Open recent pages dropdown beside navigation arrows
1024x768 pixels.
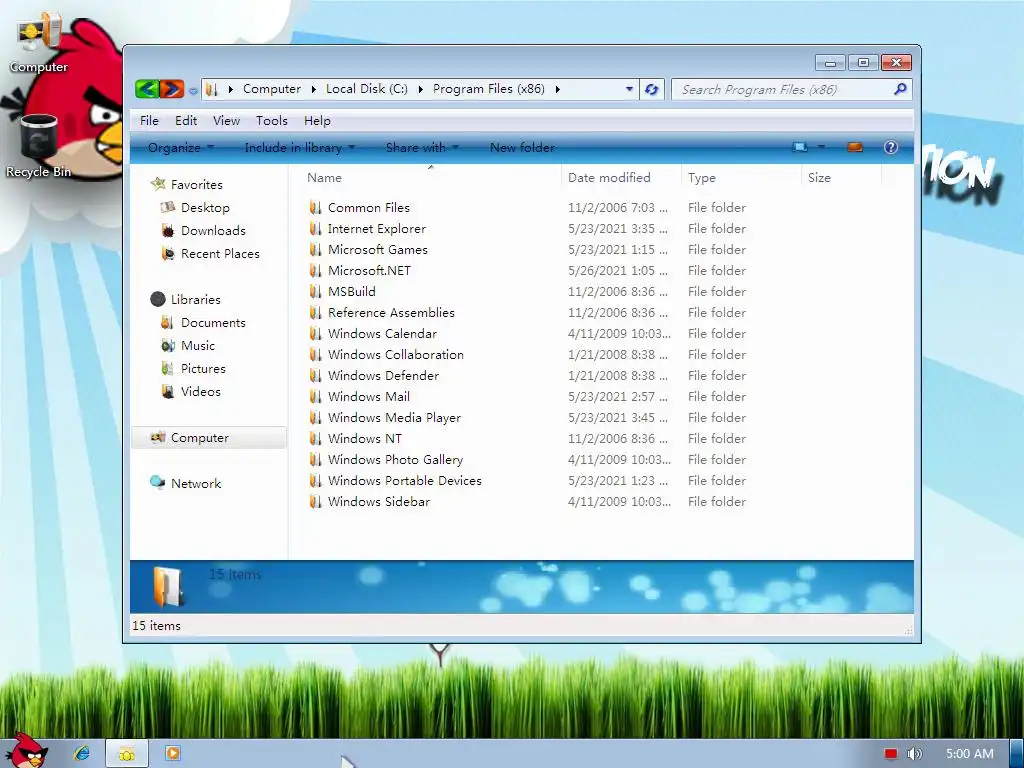tap(193, 91)
